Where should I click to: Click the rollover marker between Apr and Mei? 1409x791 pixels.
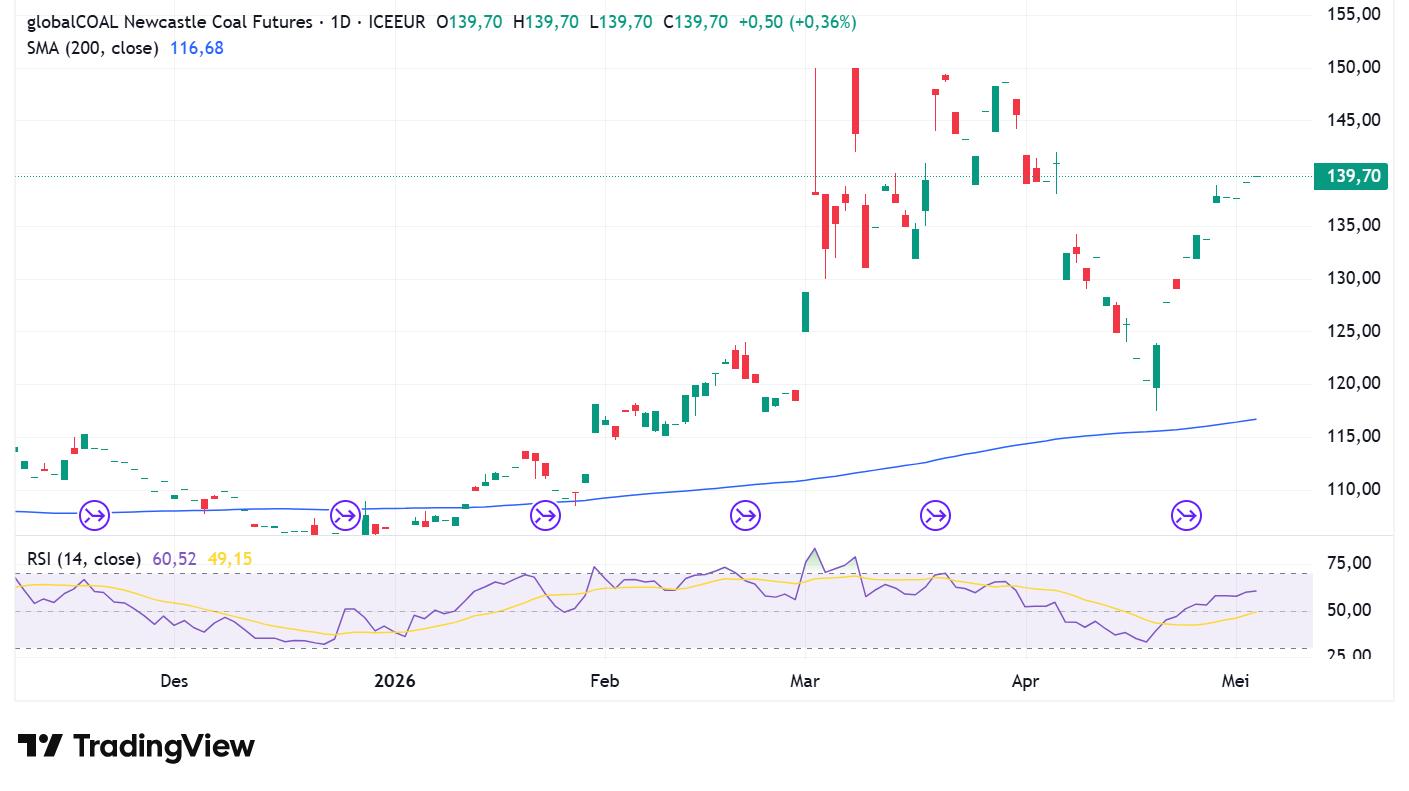[1186, 516]
